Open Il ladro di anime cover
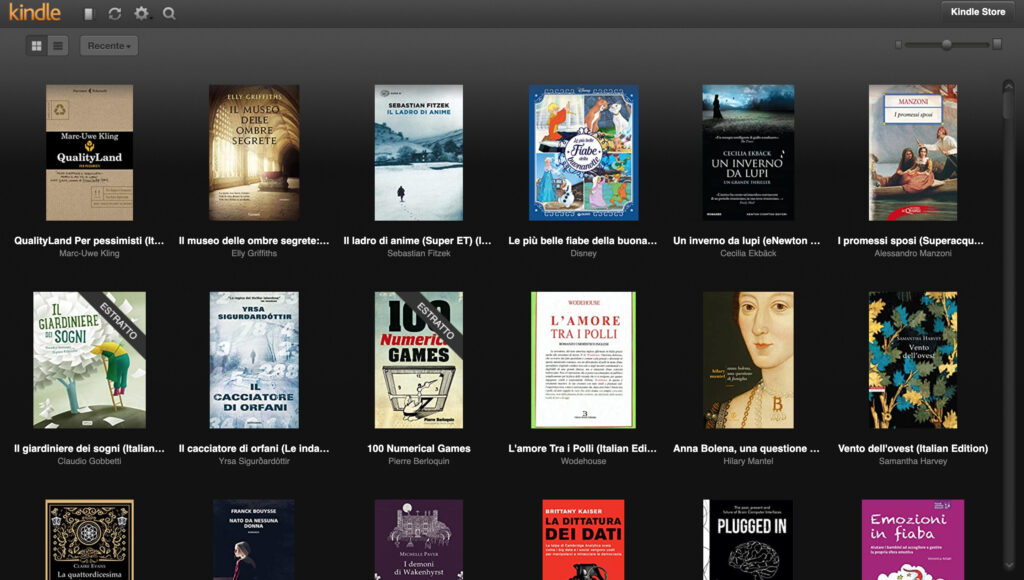Viewport: 1024px width, 580px height. [419, 152]
